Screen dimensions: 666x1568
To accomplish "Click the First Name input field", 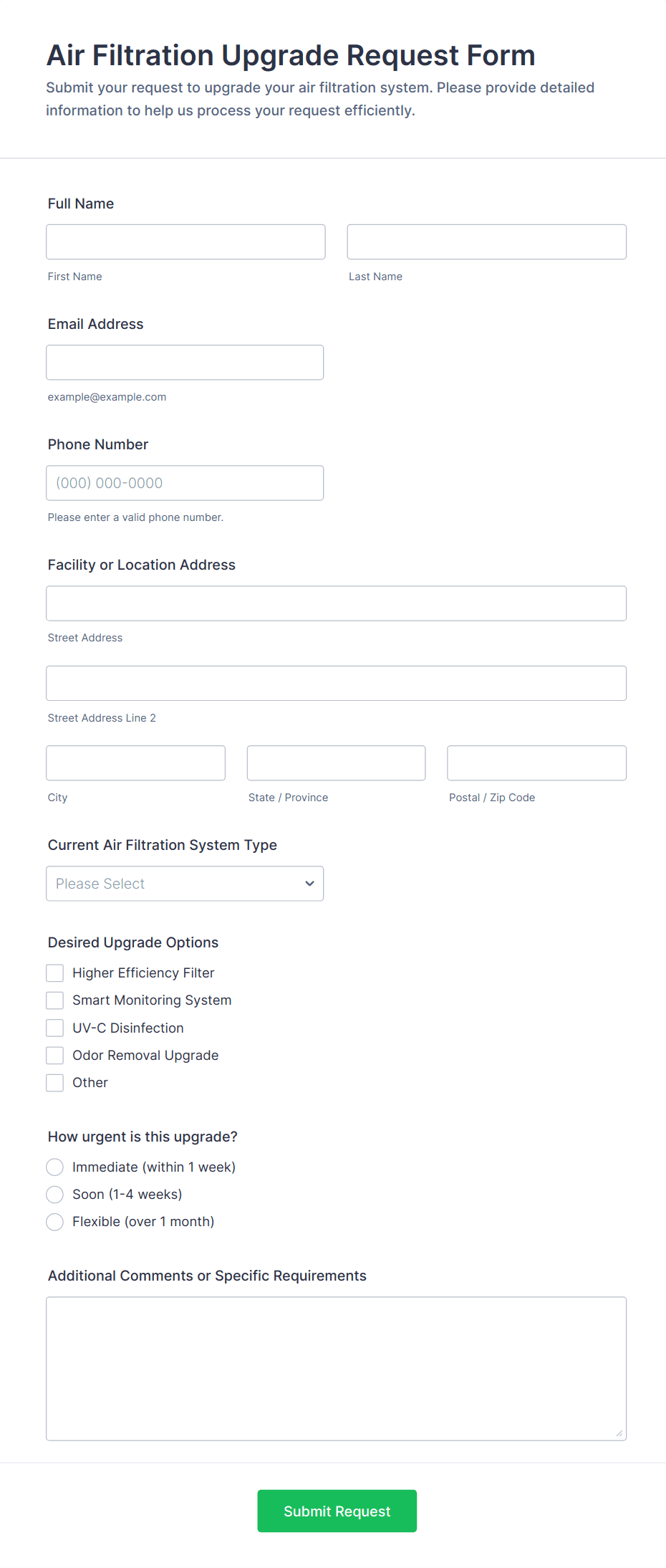I will (x=185, y=242).
